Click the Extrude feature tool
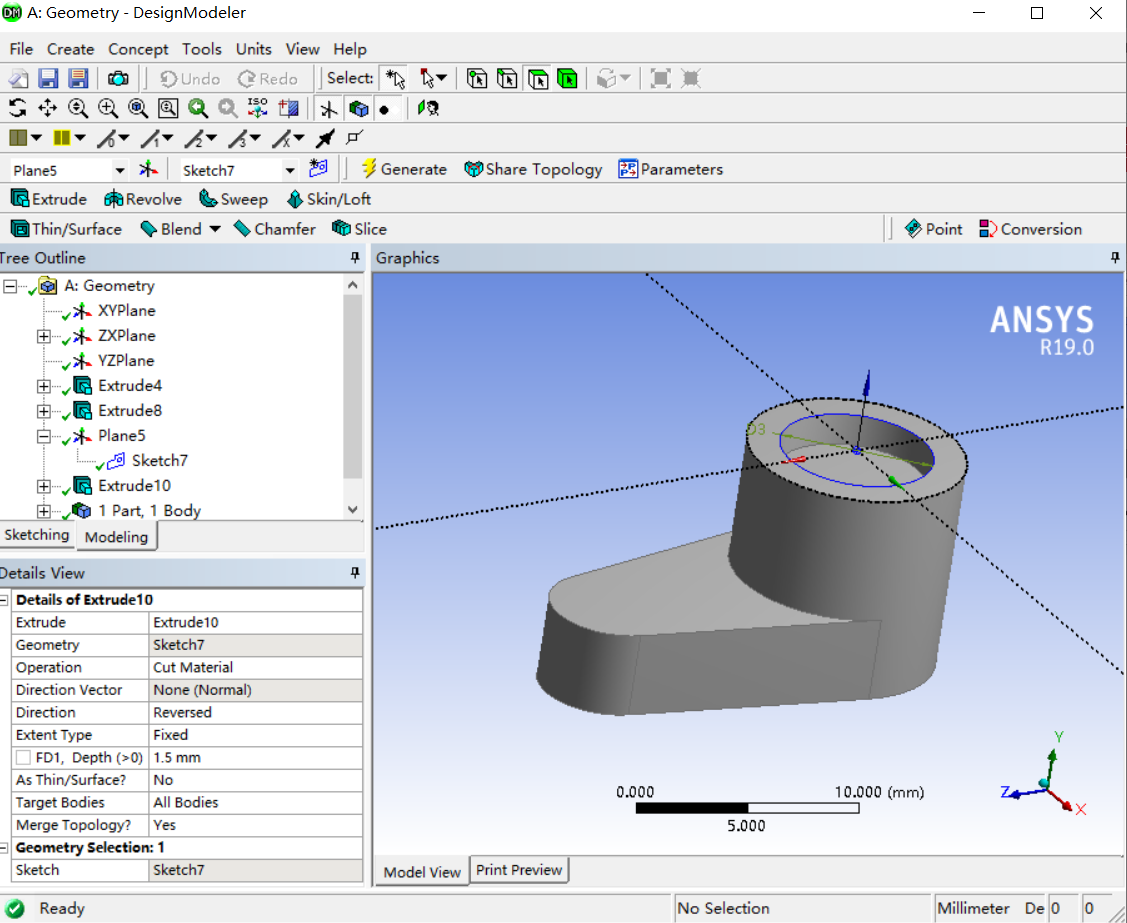 [49, 199]
